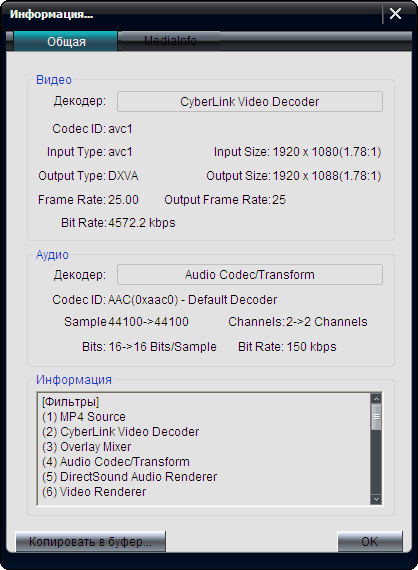Close the Информация dialog with X

(395, 14)
